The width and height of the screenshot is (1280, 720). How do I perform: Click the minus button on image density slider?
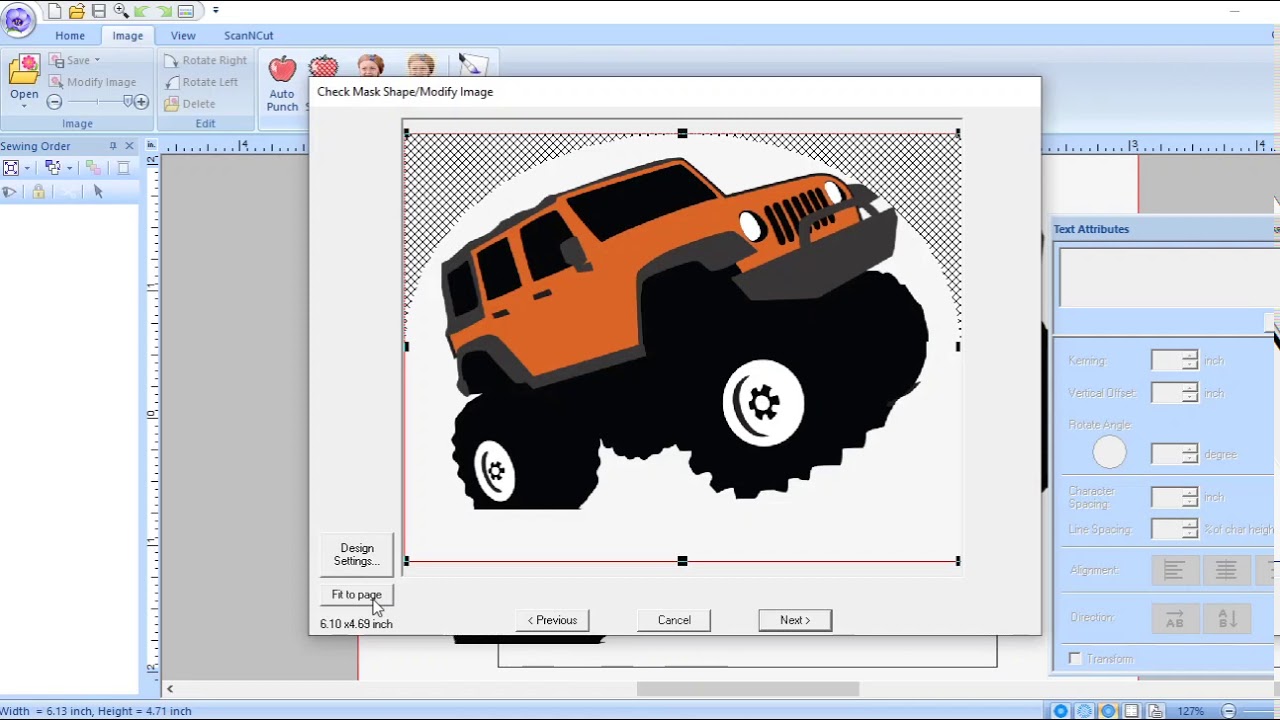point(55,102)
